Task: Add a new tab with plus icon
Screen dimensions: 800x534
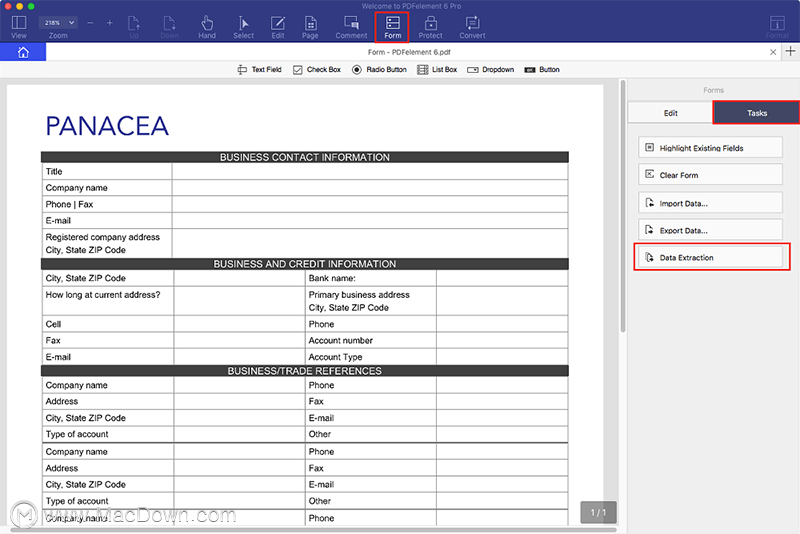Action: click(x=790, y=52)
